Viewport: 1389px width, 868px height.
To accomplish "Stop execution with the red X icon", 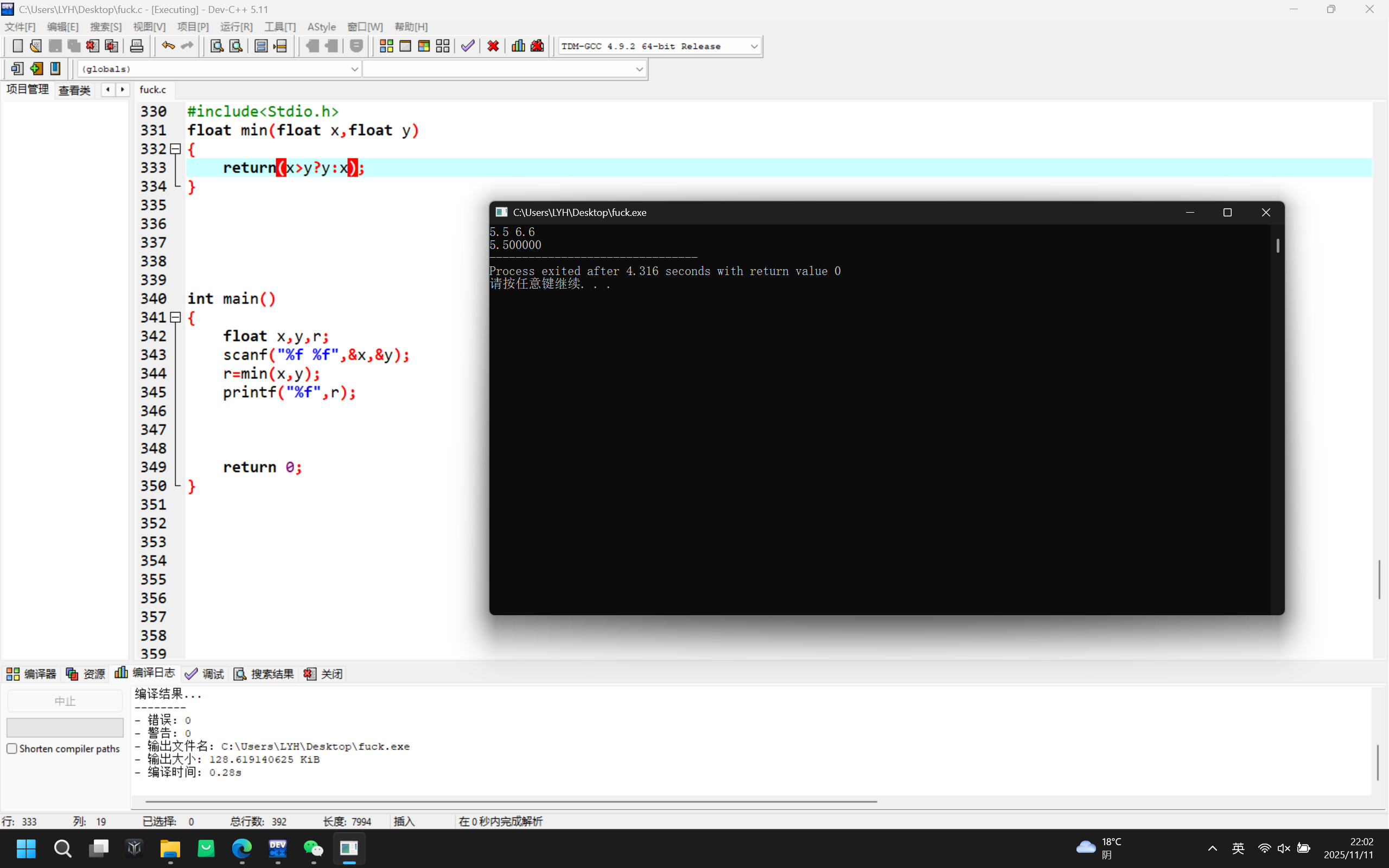I will (493, 46).
